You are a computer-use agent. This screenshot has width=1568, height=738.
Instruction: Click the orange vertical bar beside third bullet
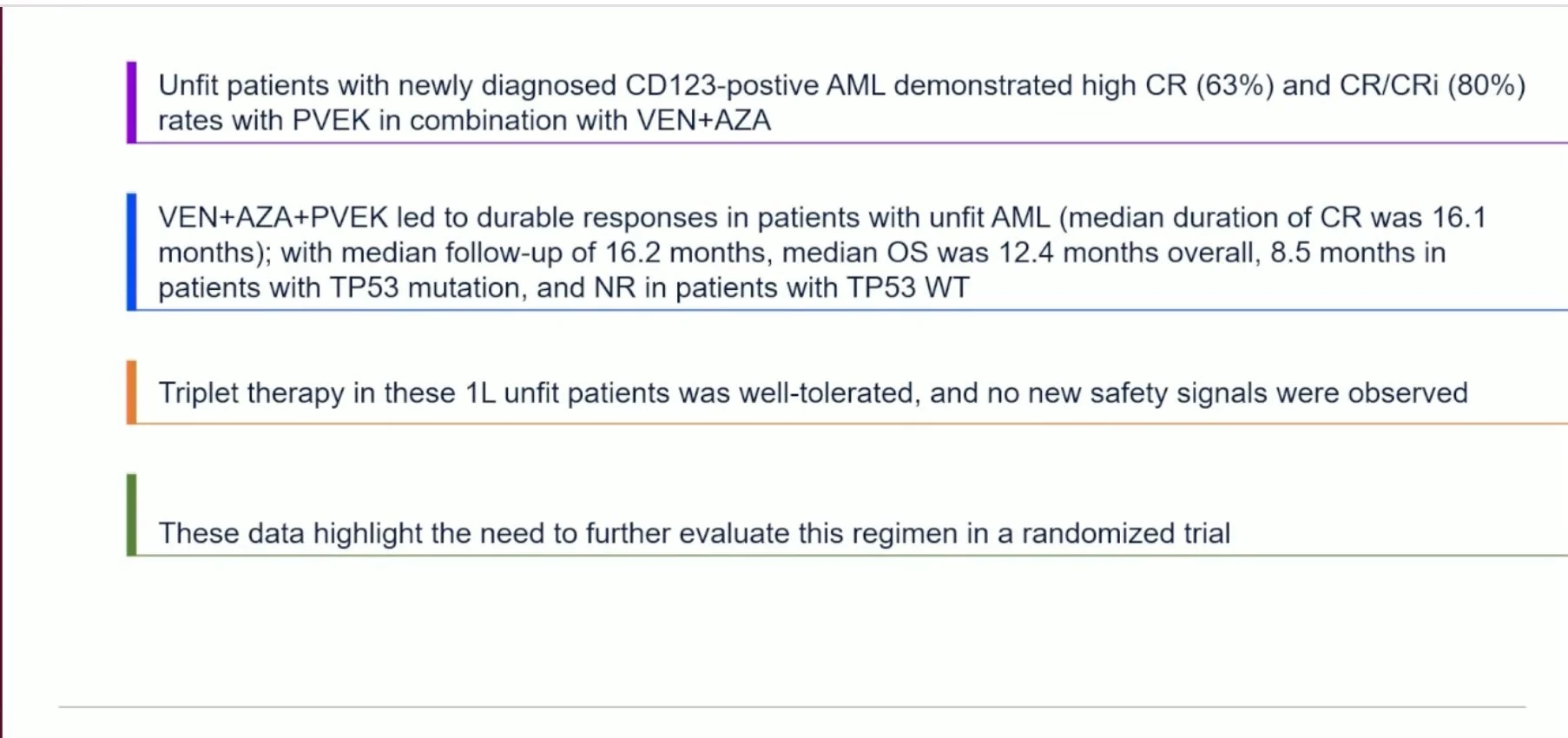click(x=132, y=392)
